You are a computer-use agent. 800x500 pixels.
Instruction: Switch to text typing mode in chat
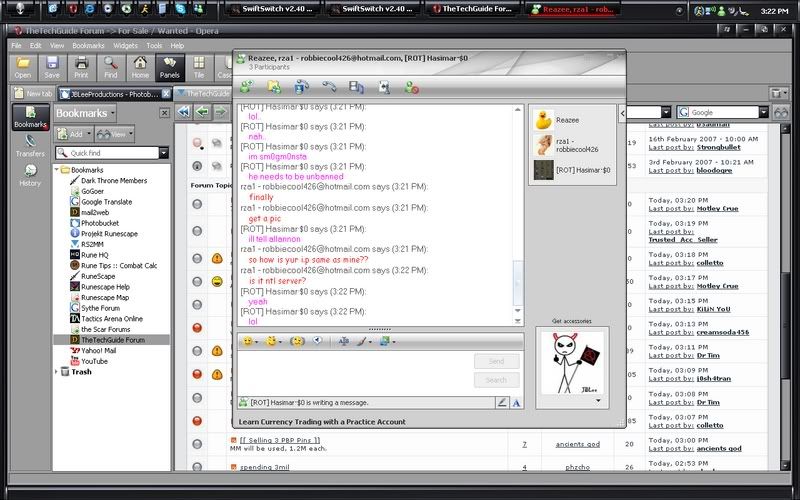517,402
